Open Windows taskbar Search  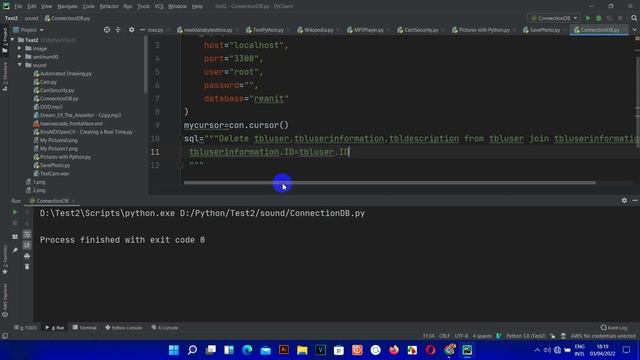point(192,350)
